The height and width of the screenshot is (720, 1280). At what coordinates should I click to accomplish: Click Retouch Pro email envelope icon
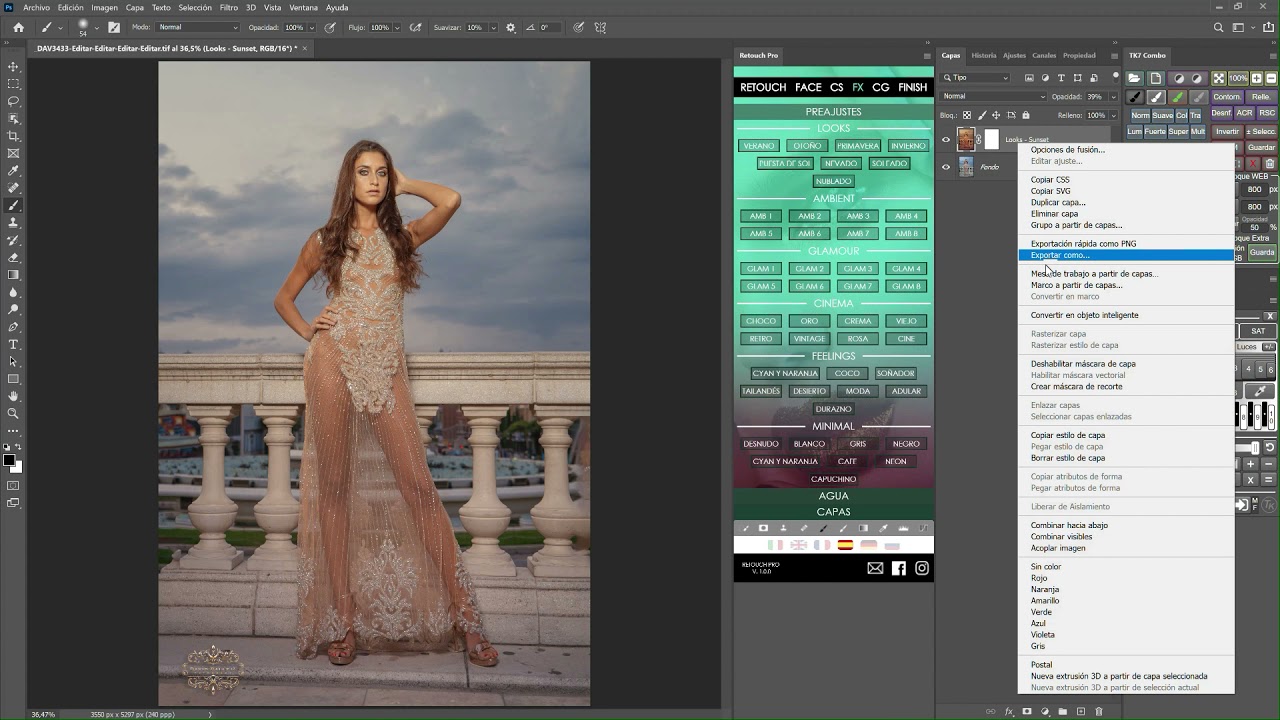tap(875, 568)
